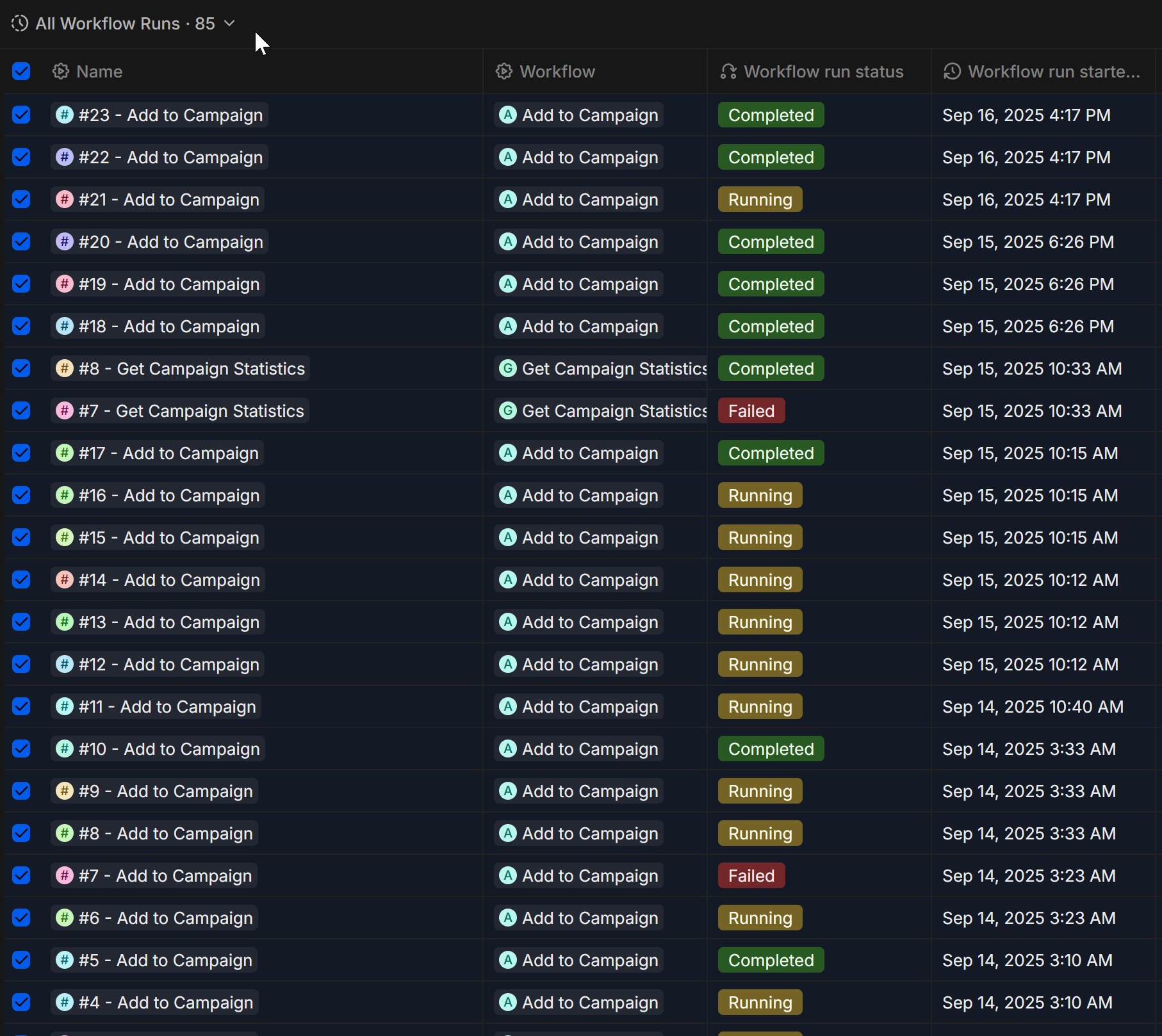Click the G workflow icon in row #8 Get Campaign Statistics

click(508, 368)
